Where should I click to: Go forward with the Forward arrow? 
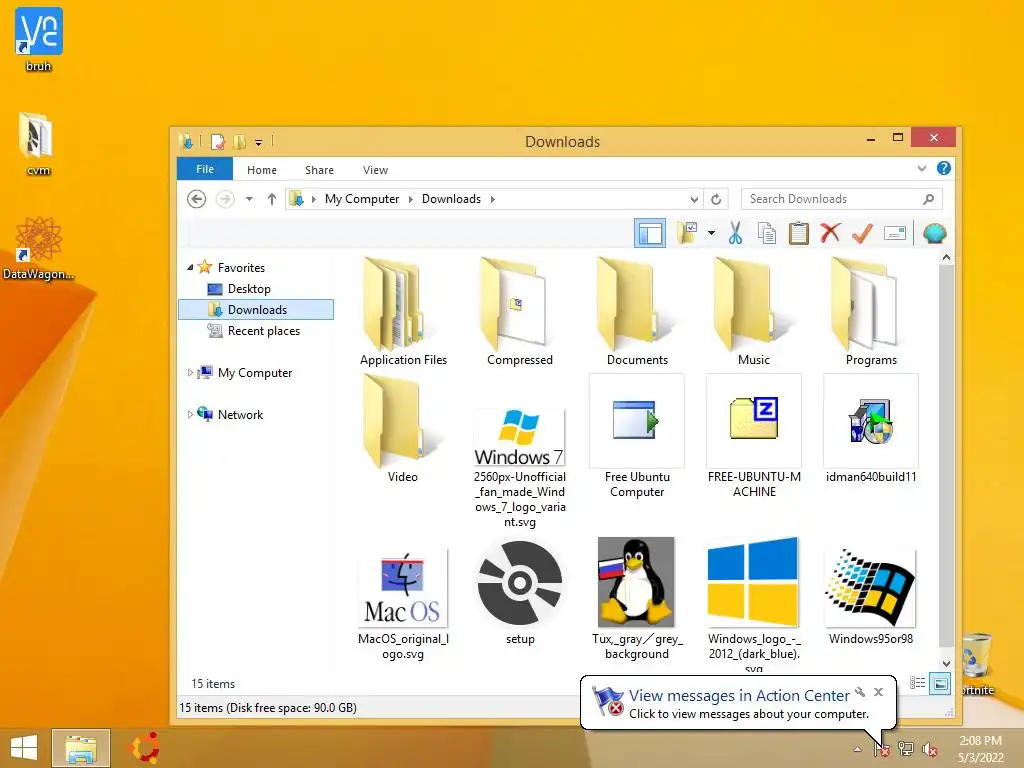[225, 199]
